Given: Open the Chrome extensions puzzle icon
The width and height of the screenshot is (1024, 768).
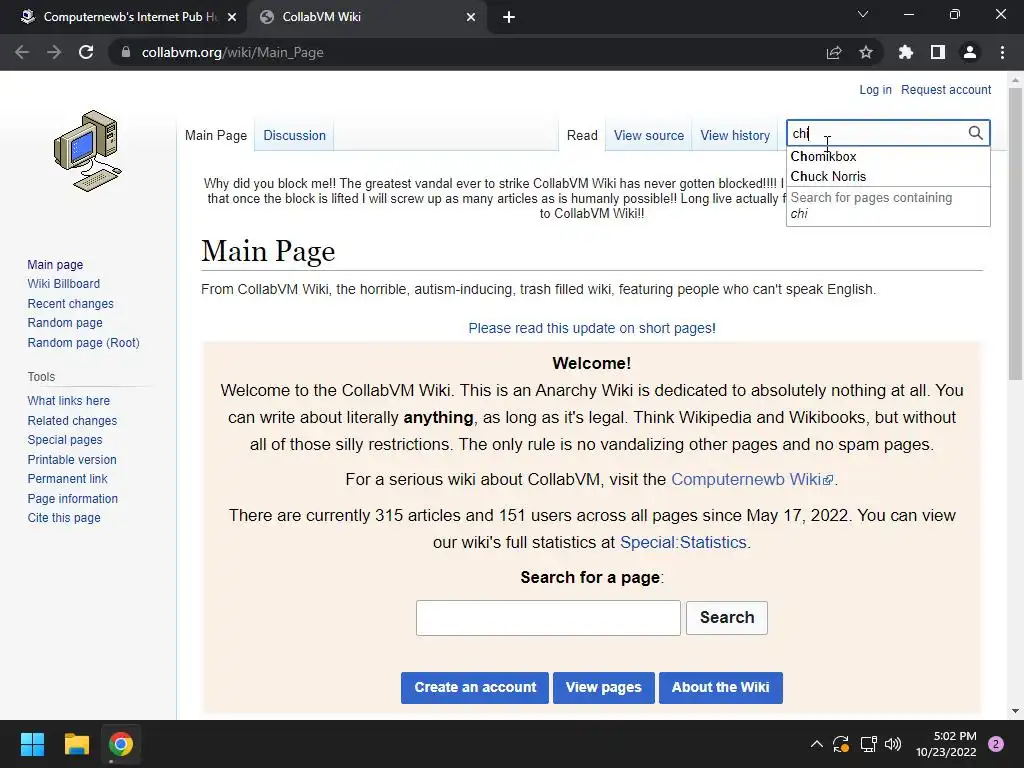Looking at the screenshot, I should pos(906,52).
